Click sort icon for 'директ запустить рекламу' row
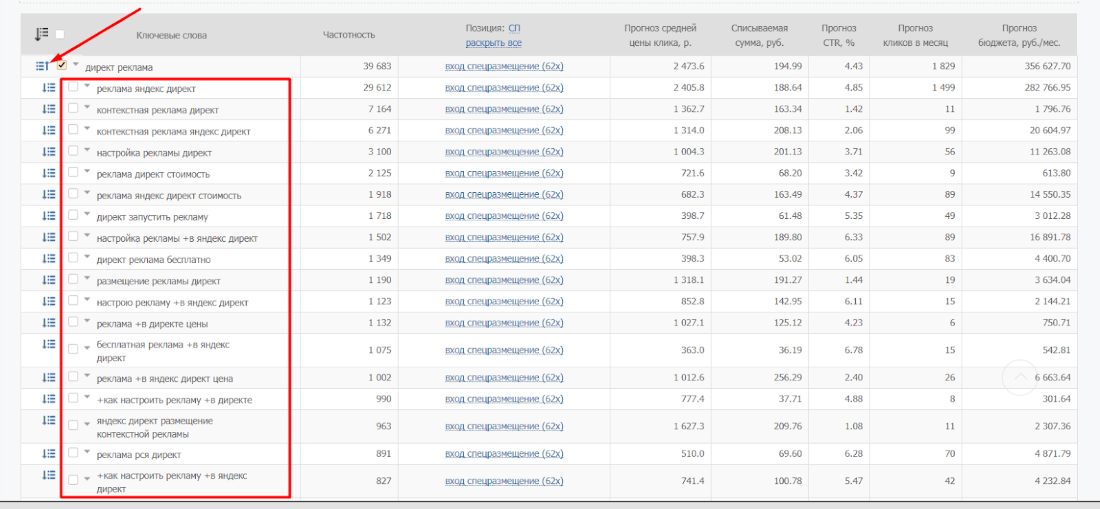The image size is (1100, 509). [x=49, y=216]
